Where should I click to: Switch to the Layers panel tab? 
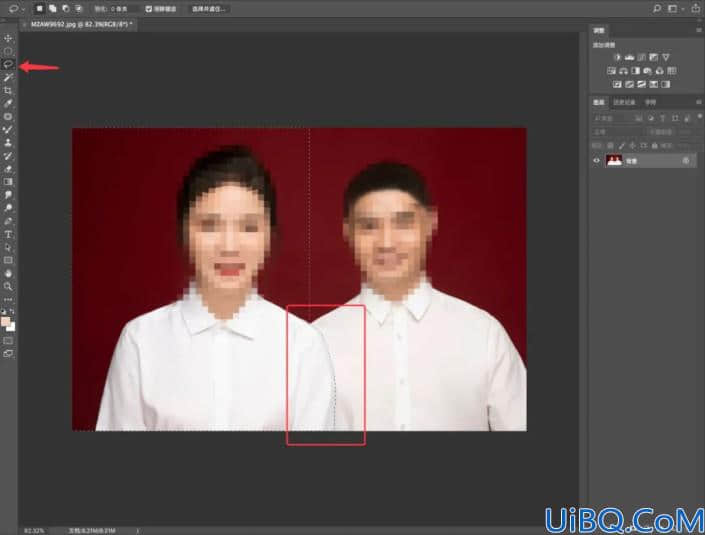pyautogui.click(x=599, y=103)
